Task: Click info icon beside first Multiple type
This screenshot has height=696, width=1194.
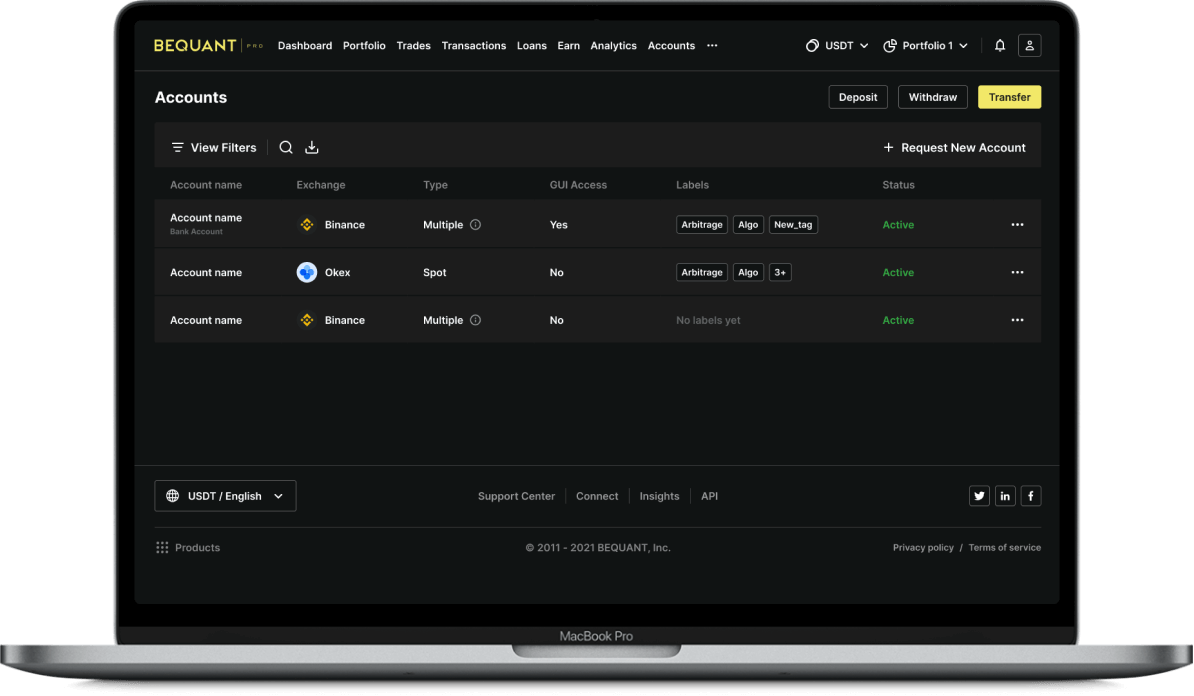Action: click(x=476, y=225)
